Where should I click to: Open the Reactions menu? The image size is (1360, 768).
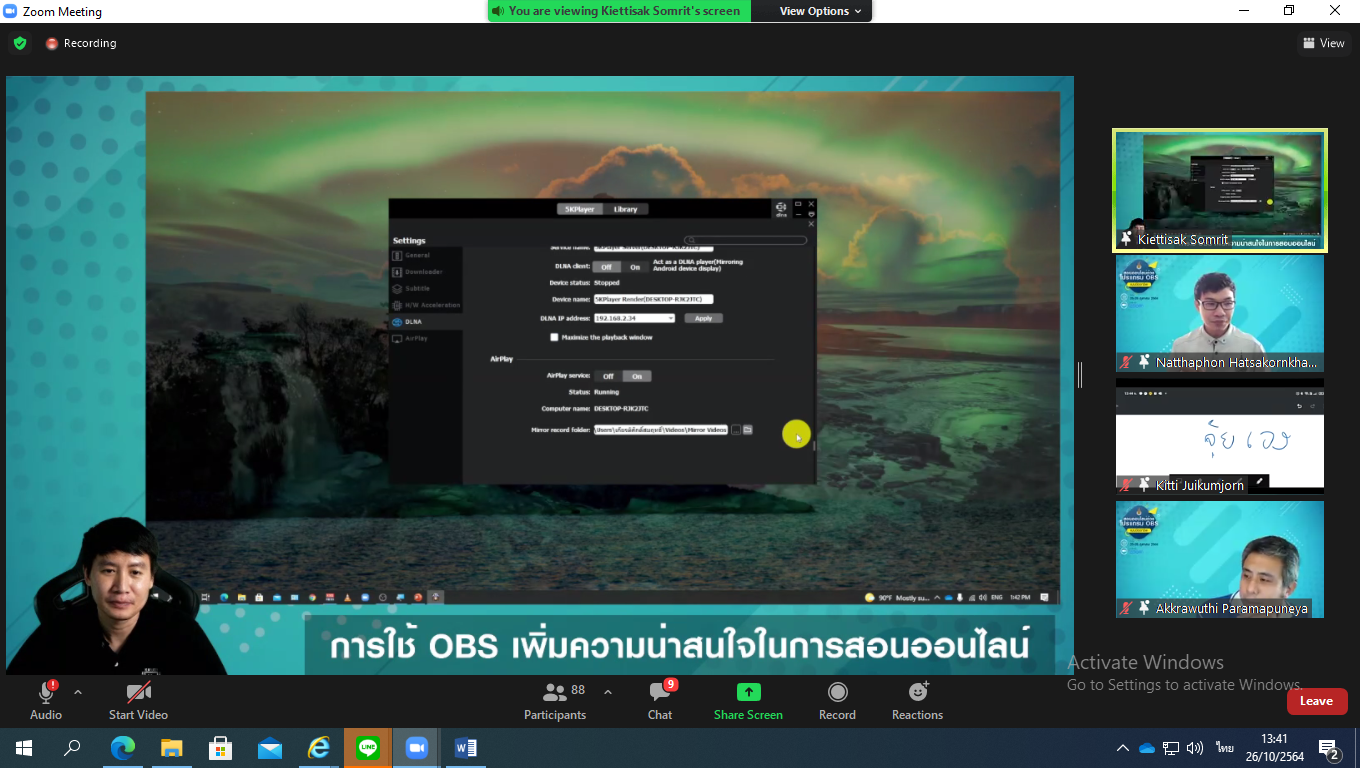tap(917, 700)
